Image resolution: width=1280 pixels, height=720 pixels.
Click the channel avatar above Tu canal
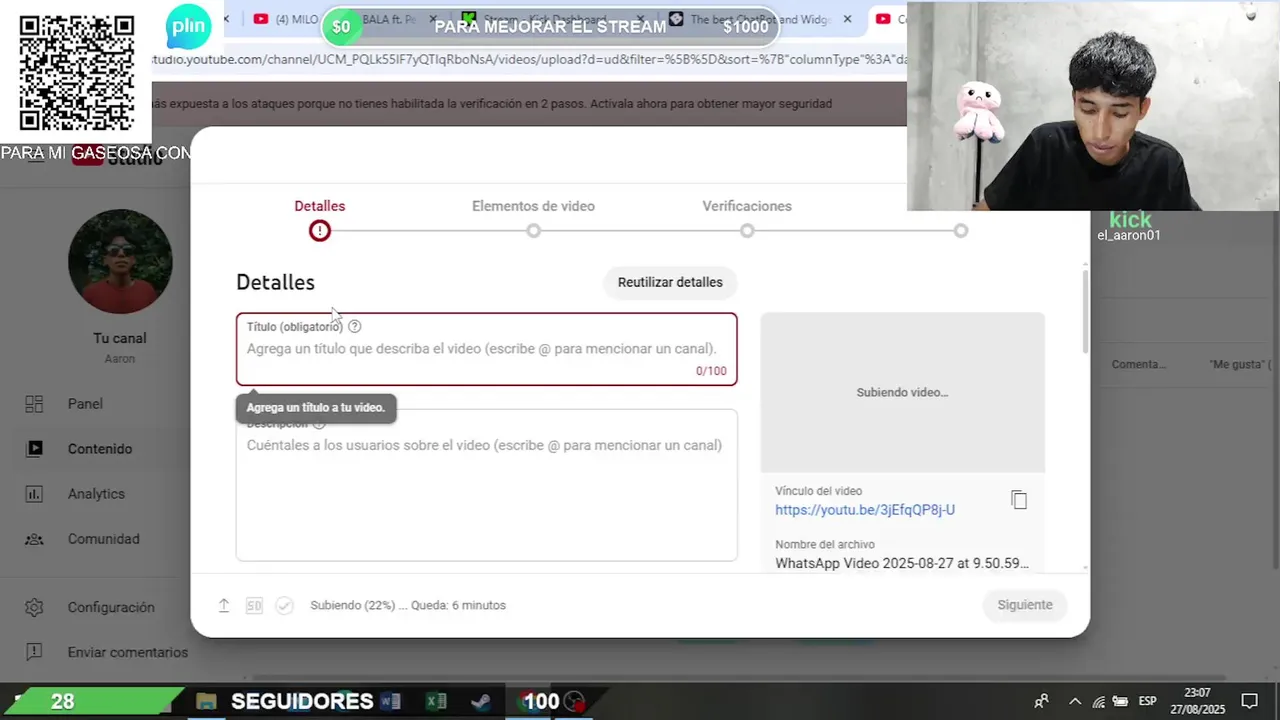(x=120, y=261)
